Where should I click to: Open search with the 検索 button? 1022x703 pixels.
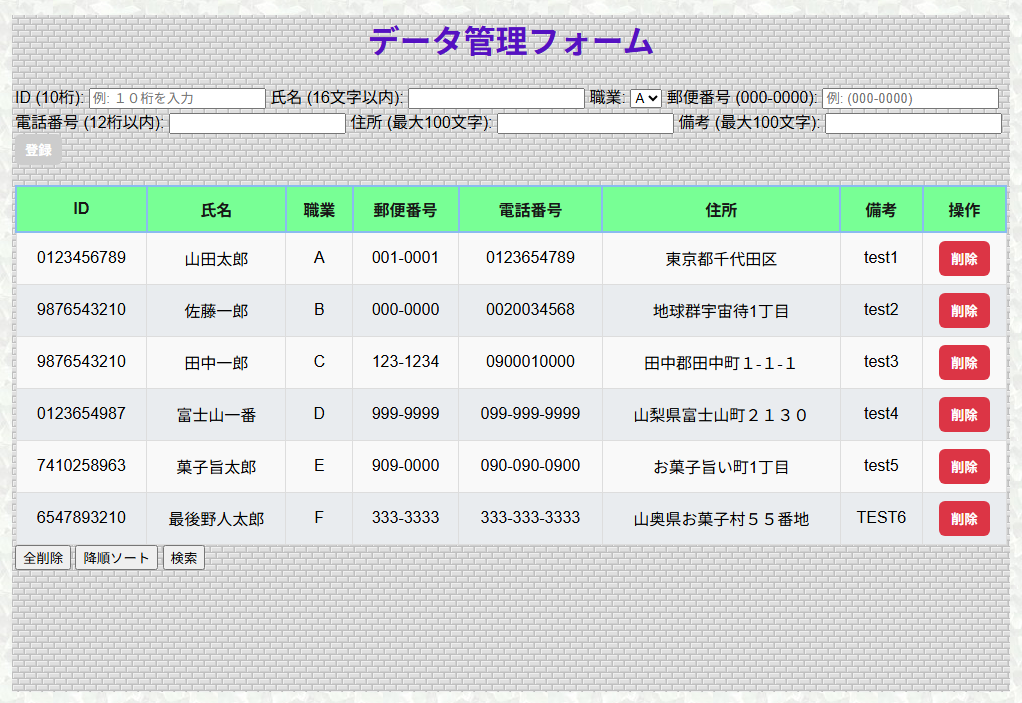point(184,558)
